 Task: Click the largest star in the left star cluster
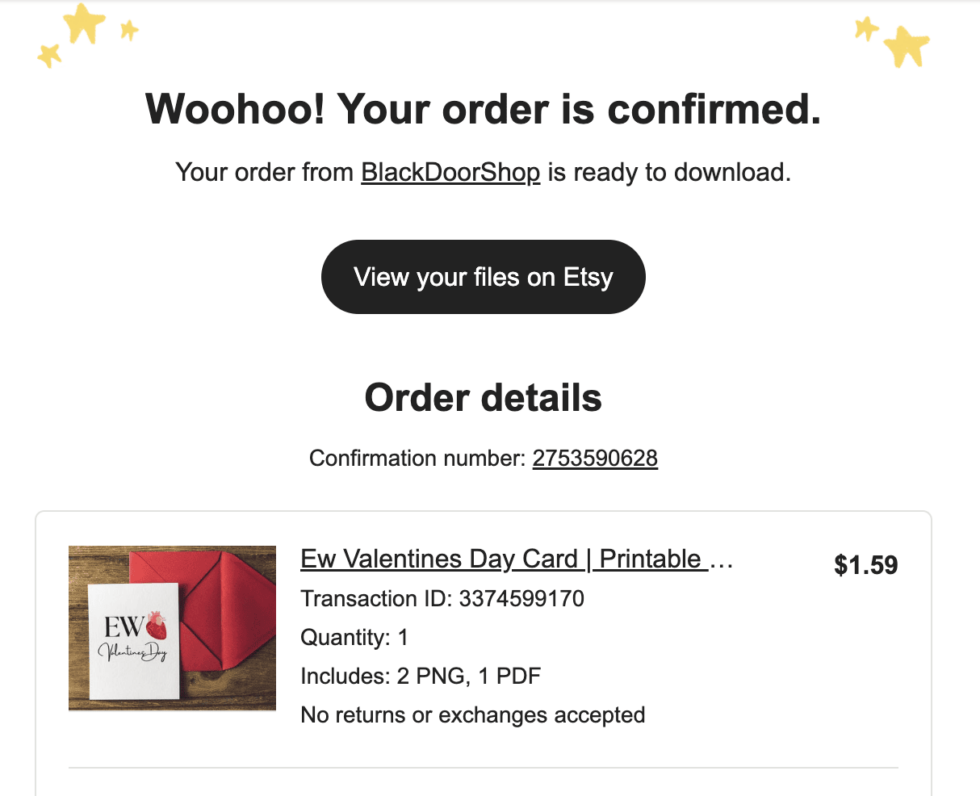click(84, 22)
